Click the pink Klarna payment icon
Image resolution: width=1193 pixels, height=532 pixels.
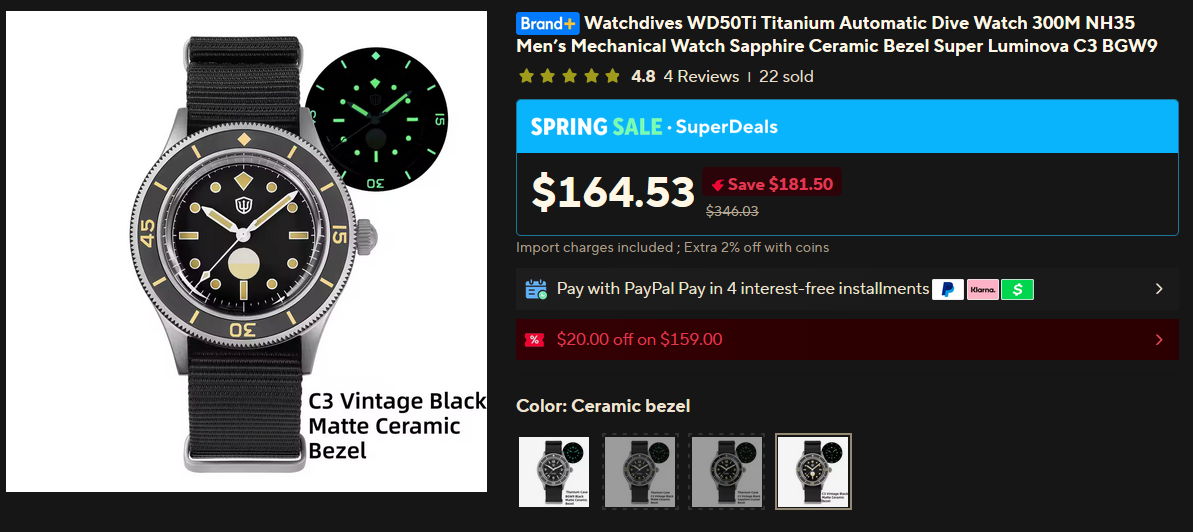[982, 289]
